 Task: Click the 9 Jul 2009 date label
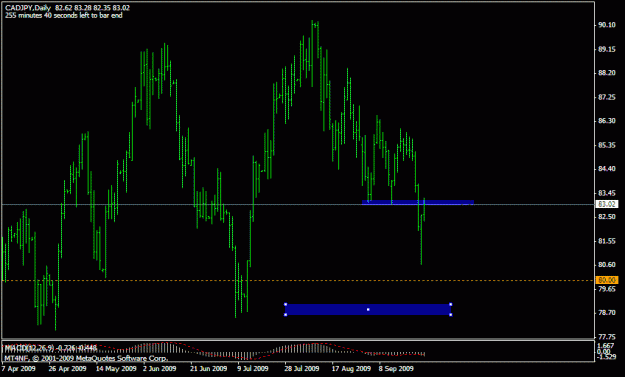(253, 369)
